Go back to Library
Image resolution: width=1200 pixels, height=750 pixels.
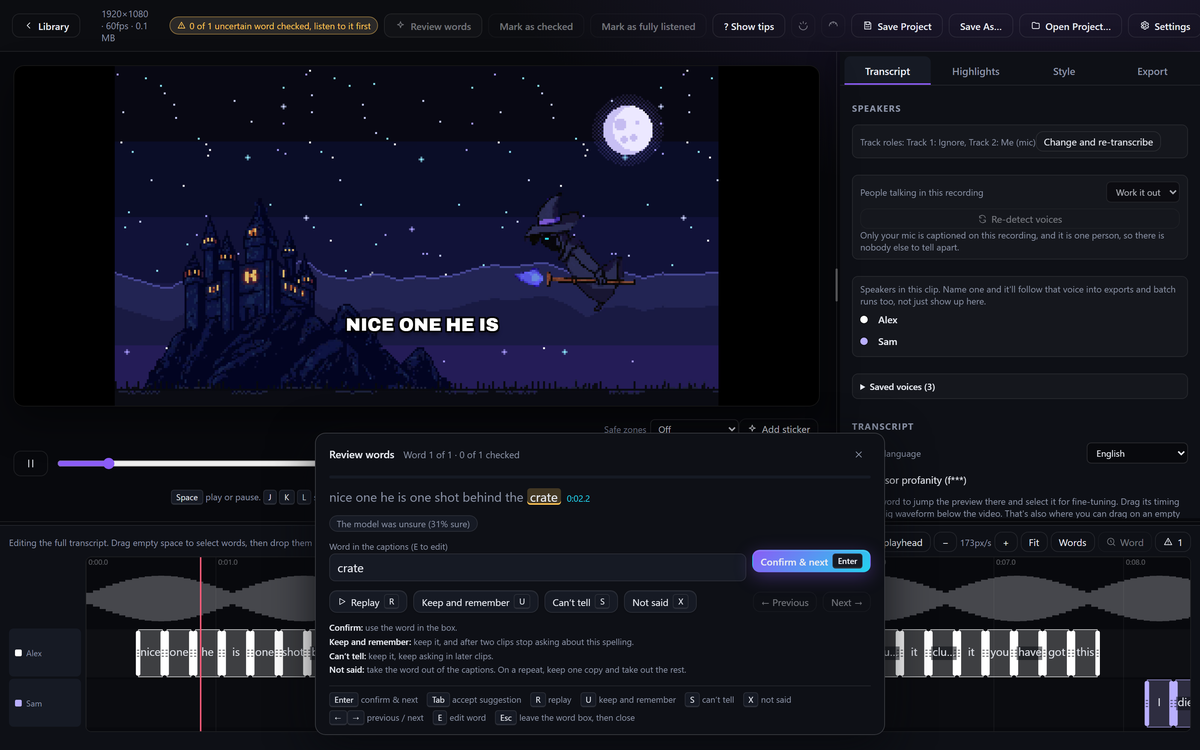[x=47, y=26]
